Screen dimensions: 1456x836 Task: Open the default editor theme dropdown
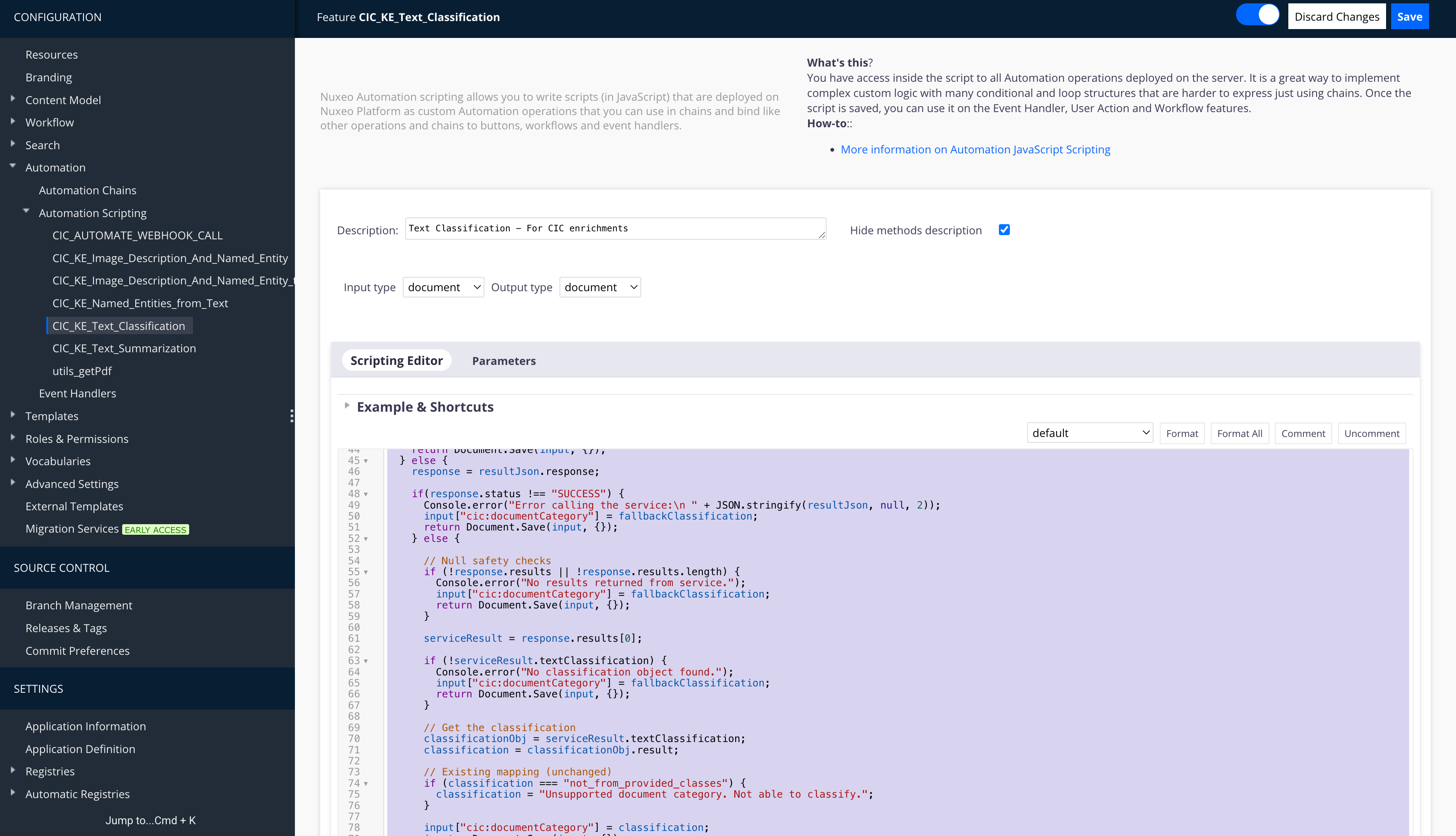[1090, 432]
